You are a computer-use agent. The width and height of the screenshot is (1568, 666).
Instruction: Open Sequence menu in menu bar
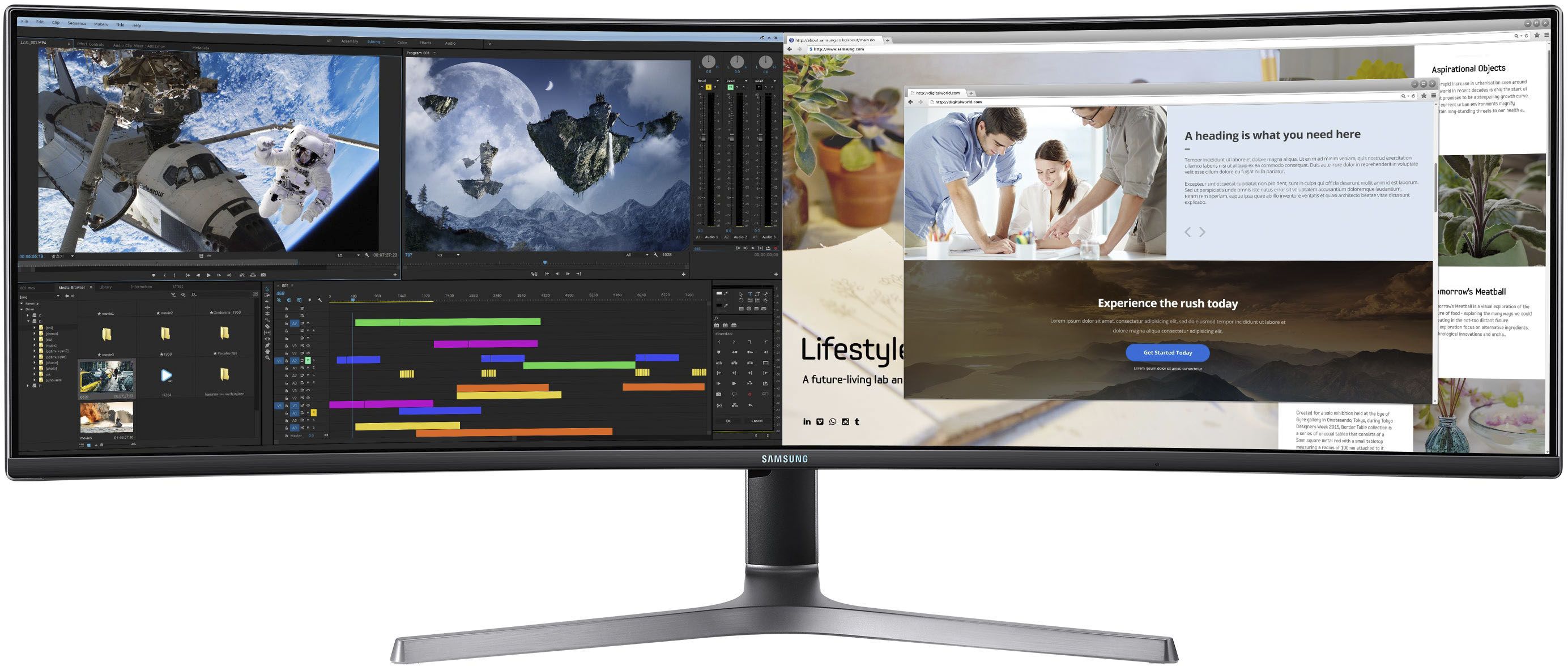point(74,22)
